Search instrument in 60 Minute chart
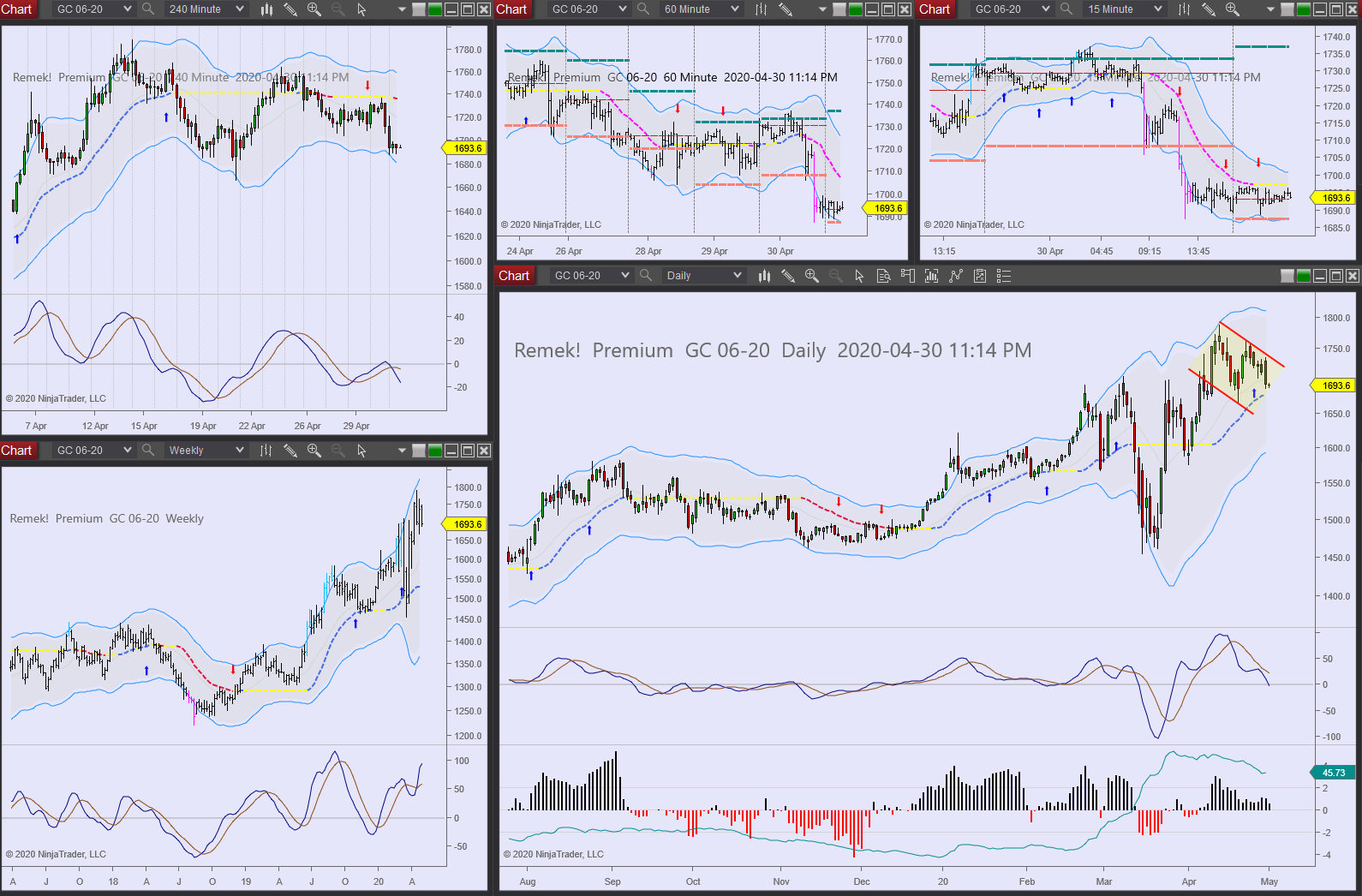The image size is (1362, 896). (643, 9)
